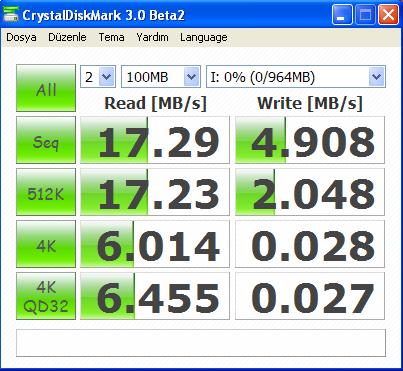
Task: Open the drive selector I: 0% (0/964MB)
Action: 296,77
